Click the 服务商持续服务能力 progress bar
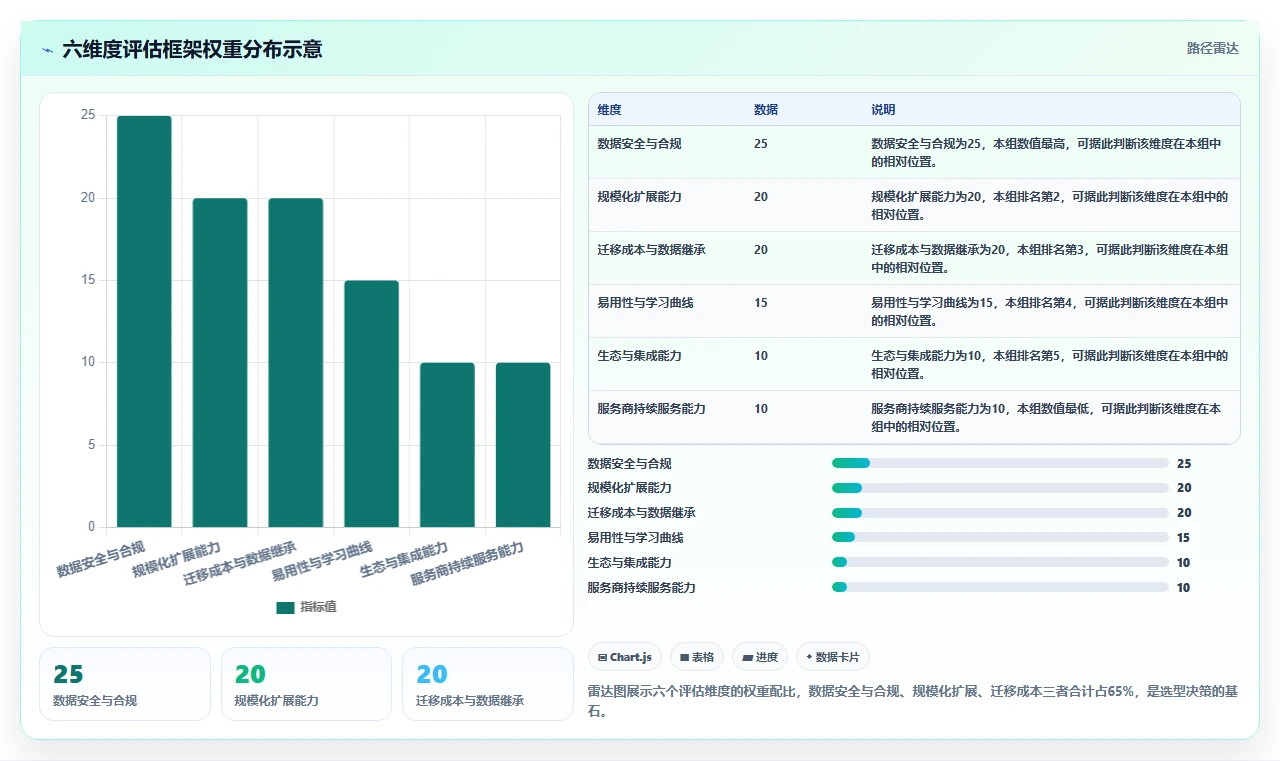This screenshot has height=761, width=1280. click(x=1000, y=588)
